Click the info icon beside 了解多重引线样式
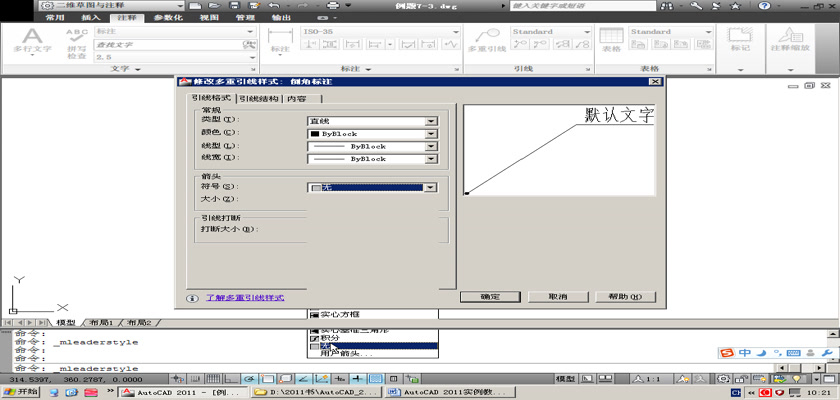Viewport: 840px width, 400px height. [192, 298]
